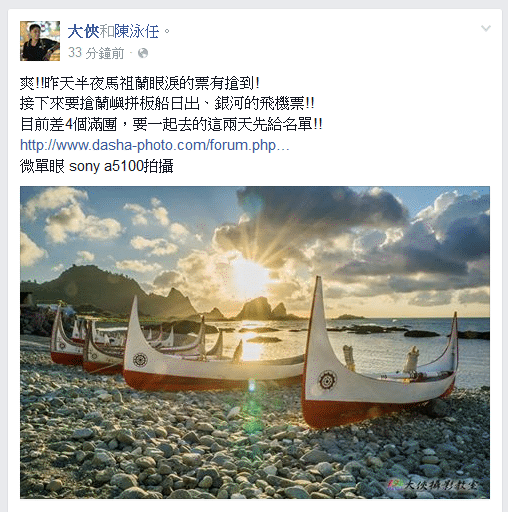This screenshot has width=508, height=512.
Task: Click the 和 text between the names
Action: coord(106,32)
